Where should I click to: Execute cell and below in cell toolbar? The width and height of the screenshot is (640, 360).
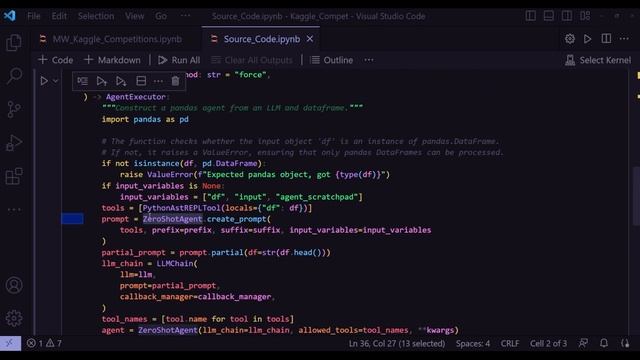click(x=121, y=81)
